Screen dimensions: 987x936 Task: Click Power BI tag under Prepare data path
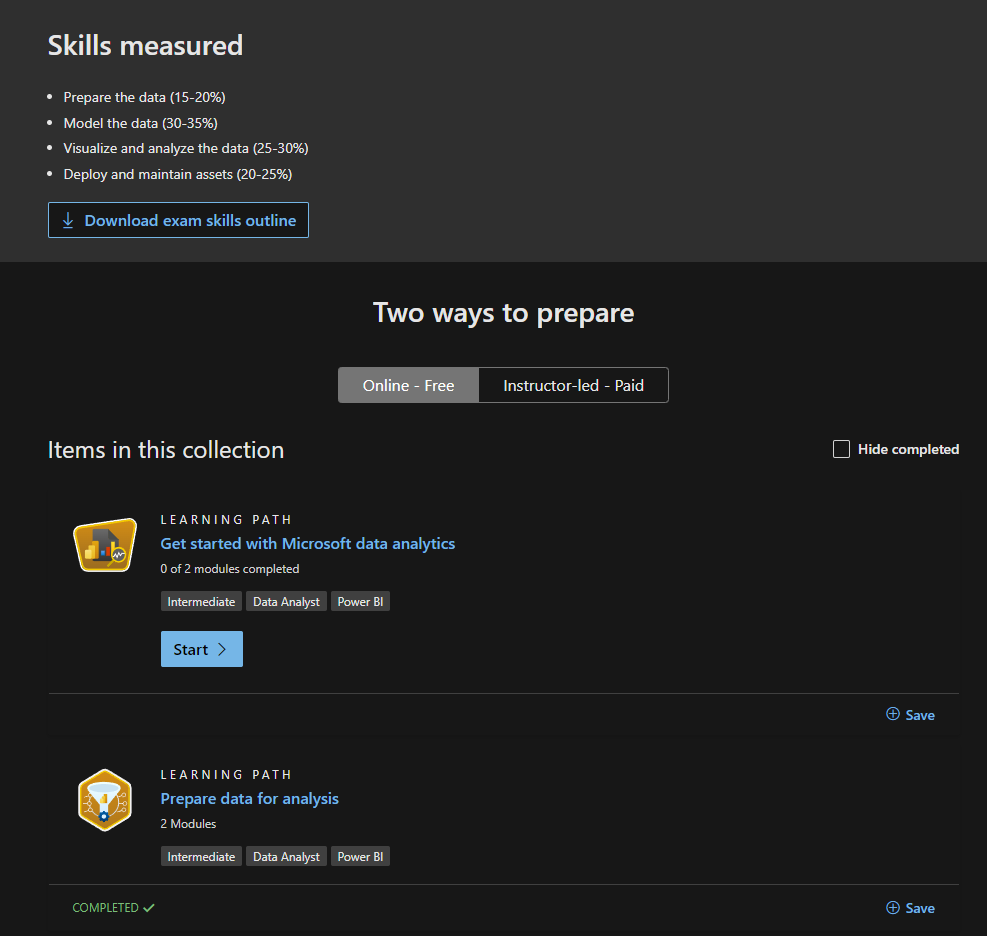(x=360, y=856)
